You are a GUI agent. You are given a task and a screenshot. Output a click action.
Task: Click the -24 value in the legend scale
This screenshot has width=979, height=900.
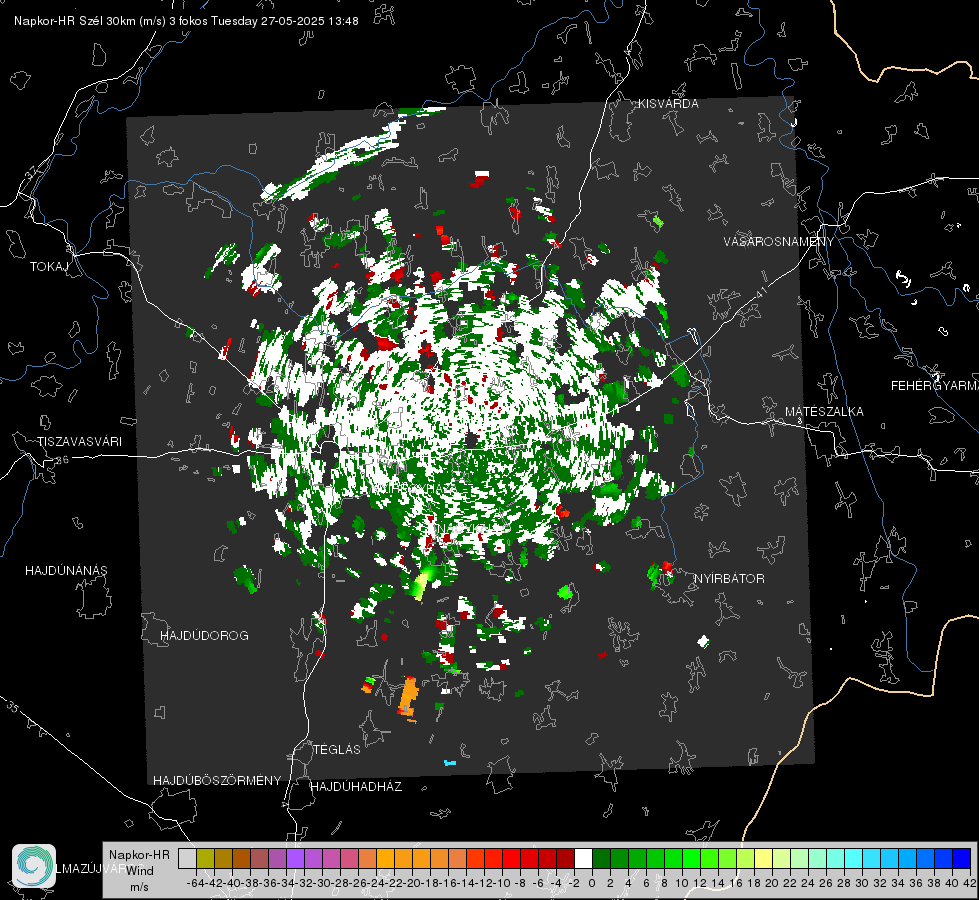click(x=376, y=883)
